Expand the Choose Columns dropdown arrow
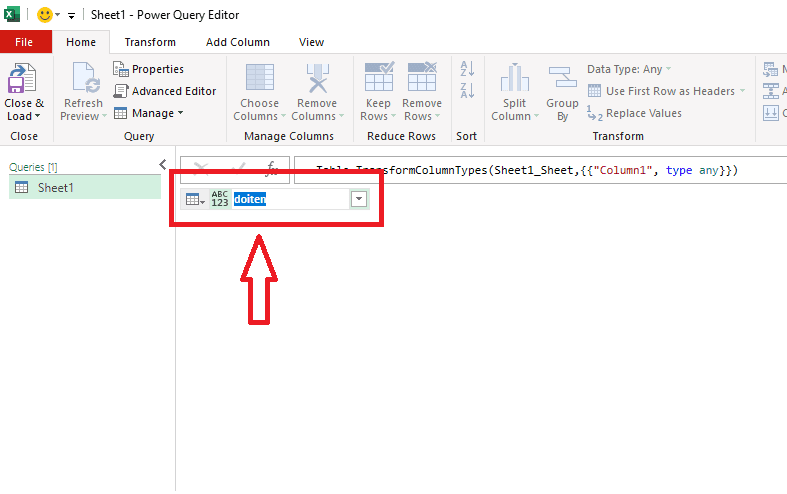The image size is (787, 494). coord(283,116)
